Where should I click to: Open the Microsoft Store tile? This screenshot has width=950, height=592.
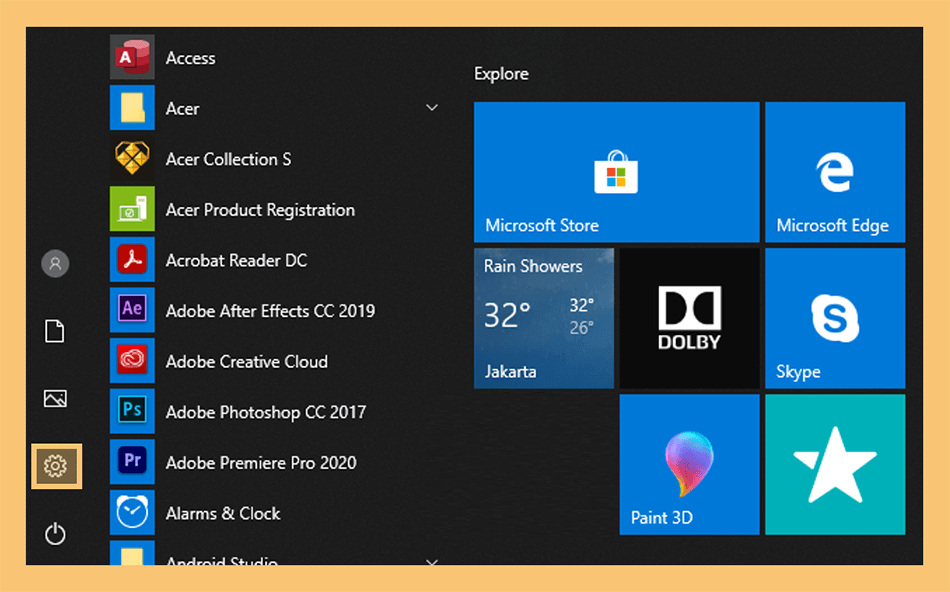(x=616, y=172)
